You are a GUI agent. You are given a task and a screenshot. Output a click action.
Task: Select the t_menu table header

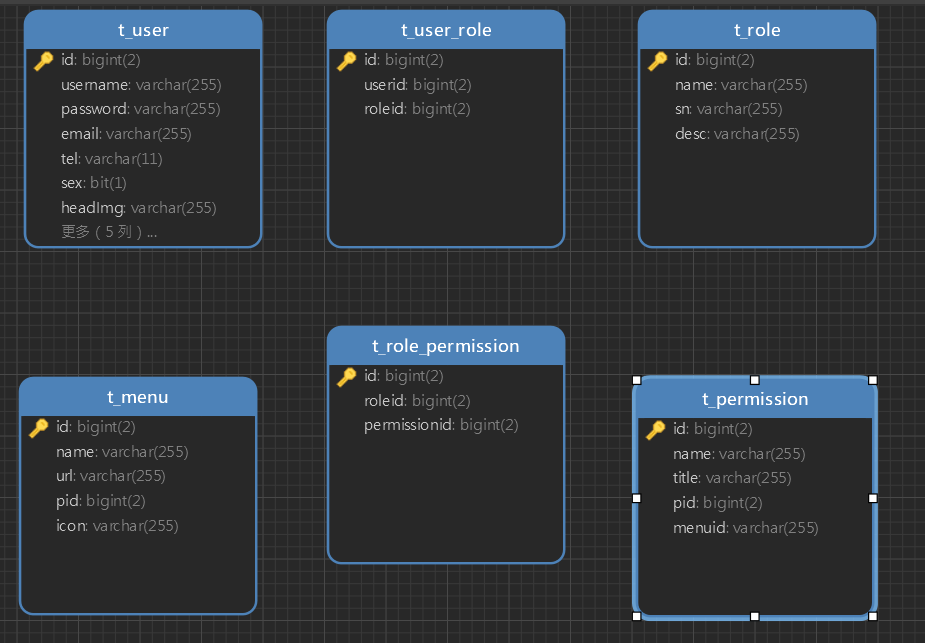point(138,397)
